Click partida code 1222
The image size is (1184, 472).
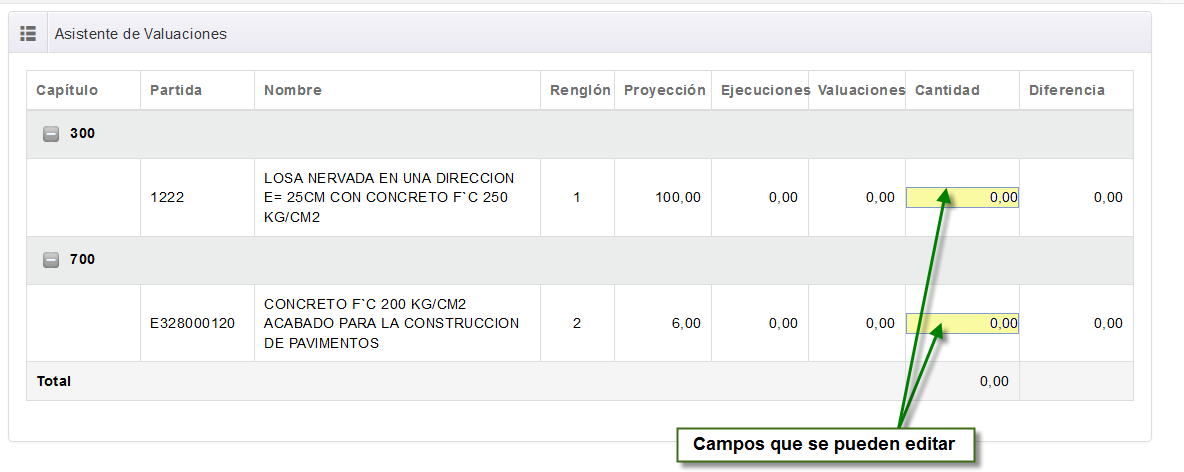coord(167,198)
